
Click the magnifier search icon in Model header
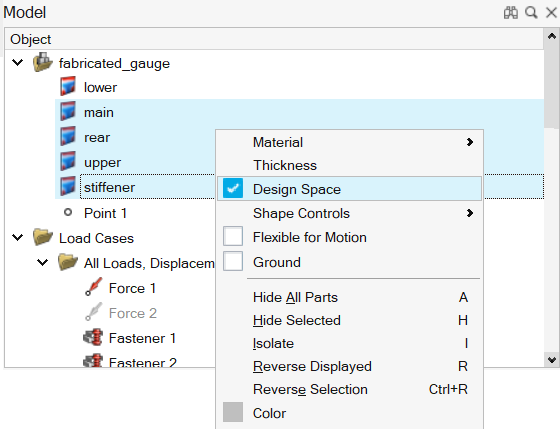pos(531,13)
